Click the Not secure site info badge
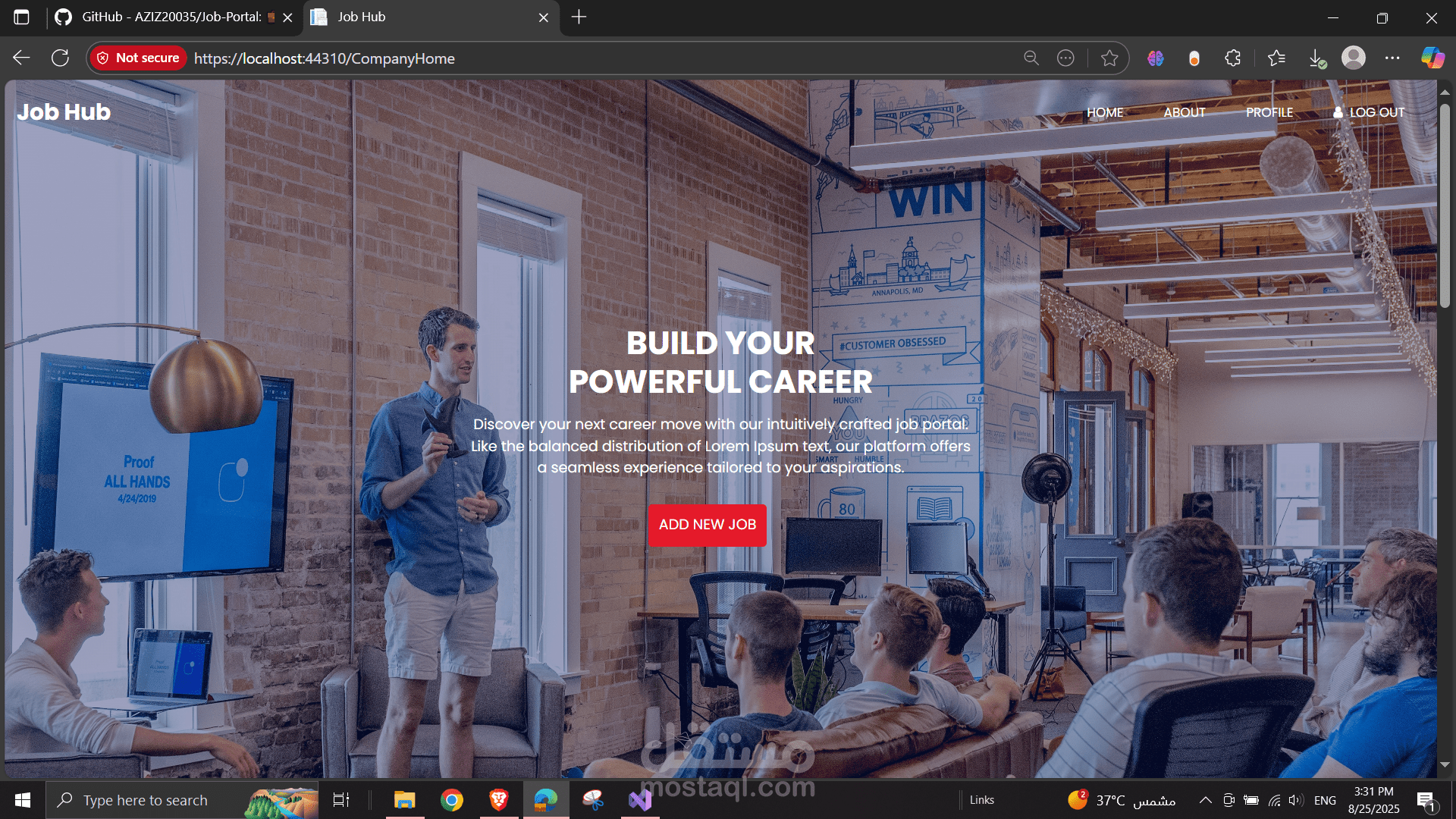The width and height of the screenshot is (1456, 819). (x=138, y=58)
